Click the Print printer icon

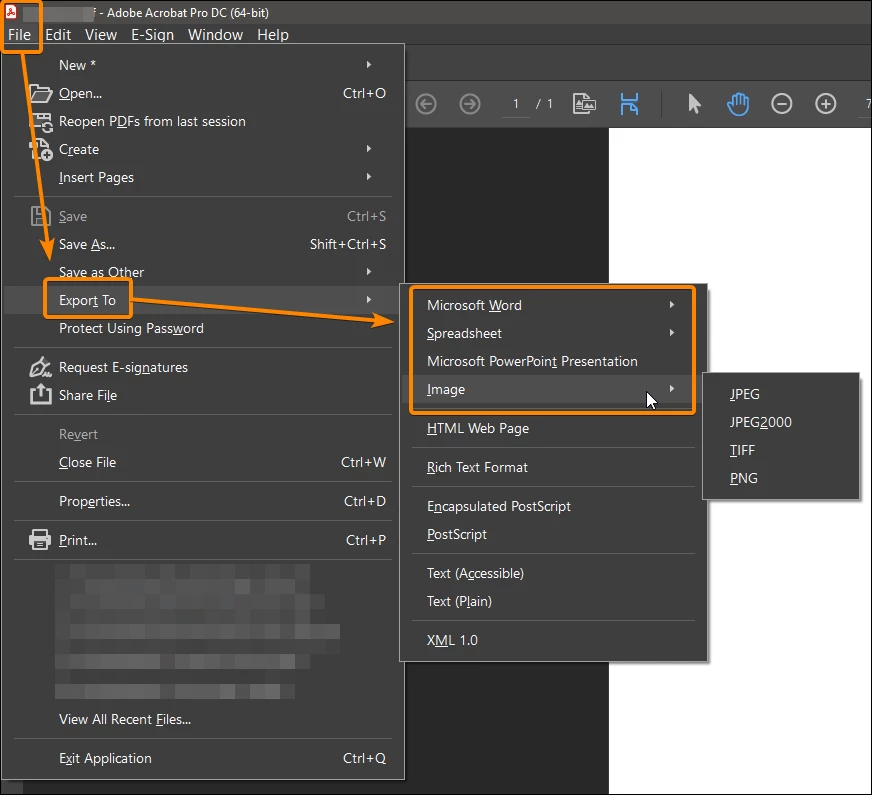point(40,540)
